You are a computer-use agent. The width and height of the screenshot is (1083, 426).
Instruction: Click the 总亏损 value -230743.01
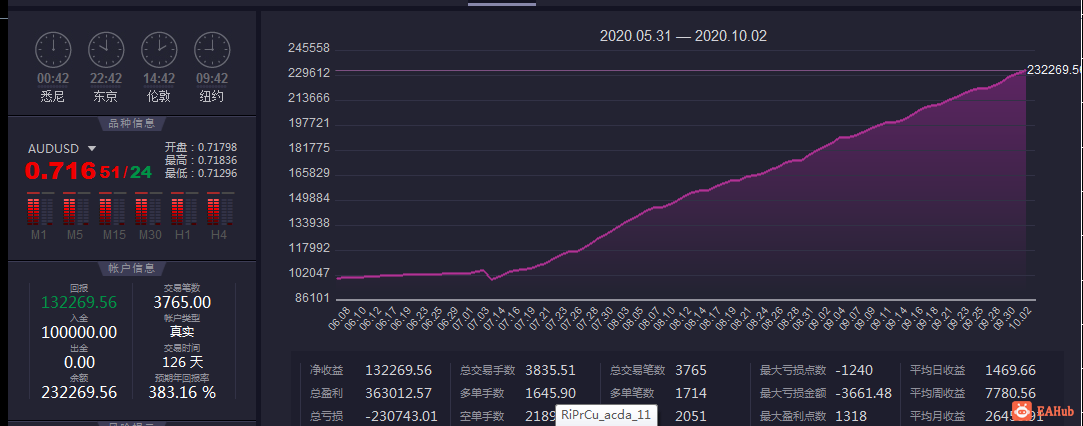click(401, 416)
